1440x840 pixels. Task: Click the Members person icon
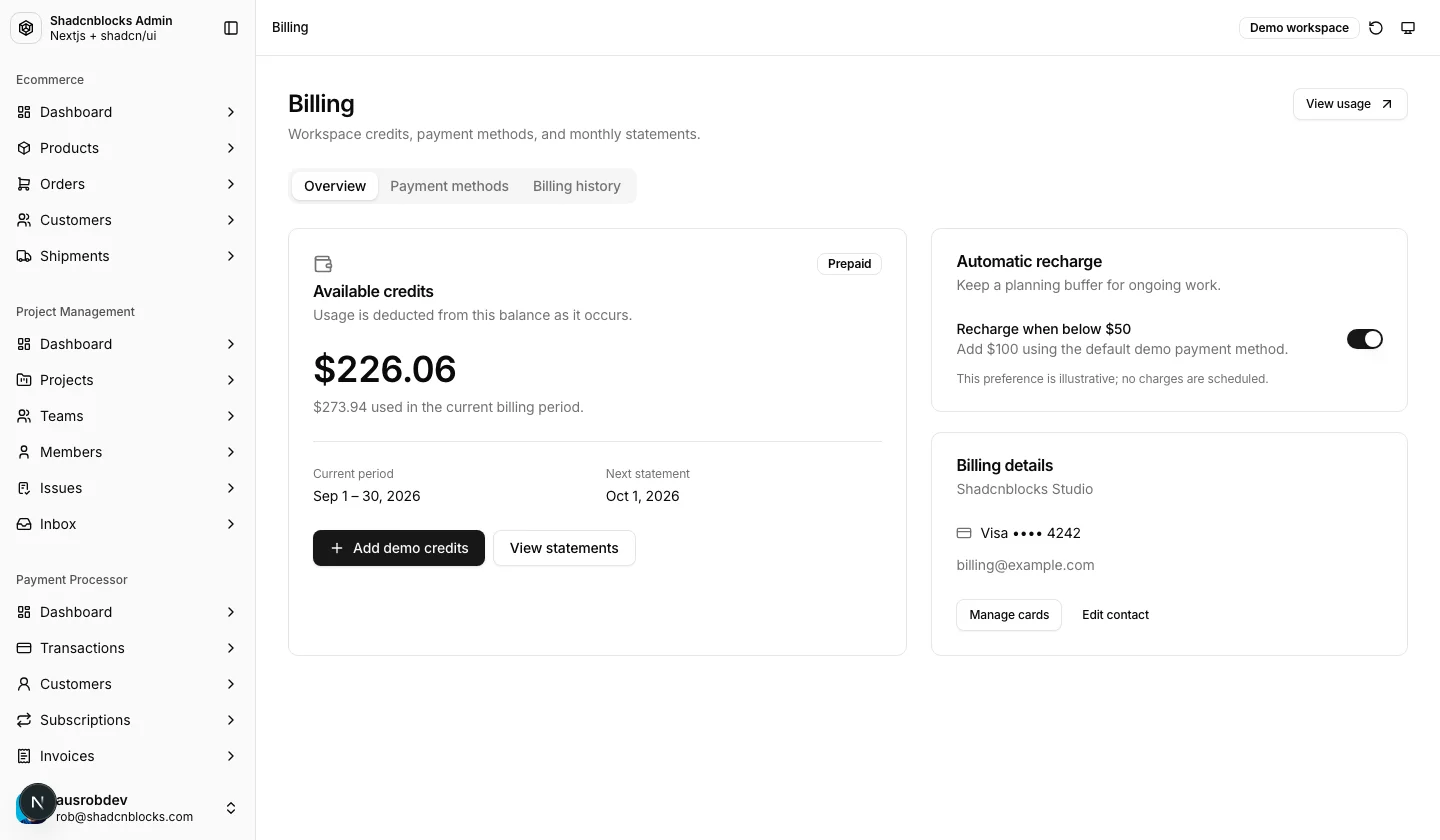coord(24,452)
